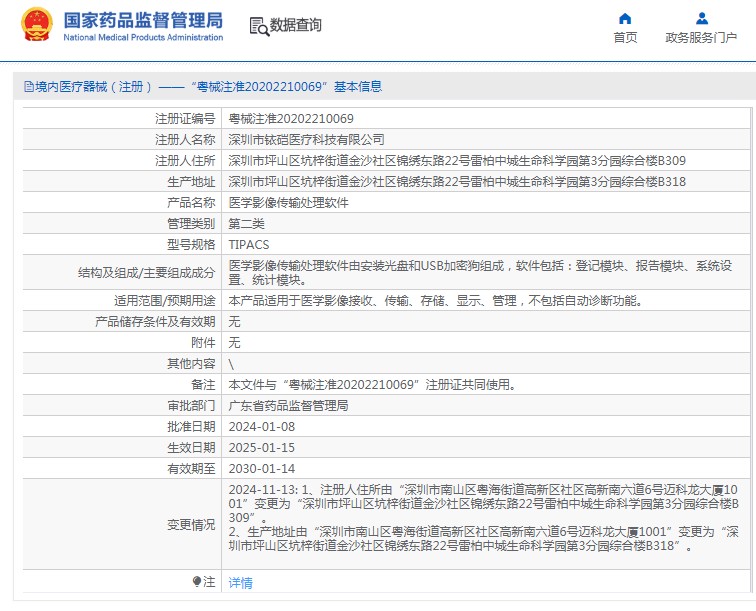The width and height of the screenshot is (756, 611).
Task: Select change item 2、生产地址由 text
Action: click(x=484, y=539)
